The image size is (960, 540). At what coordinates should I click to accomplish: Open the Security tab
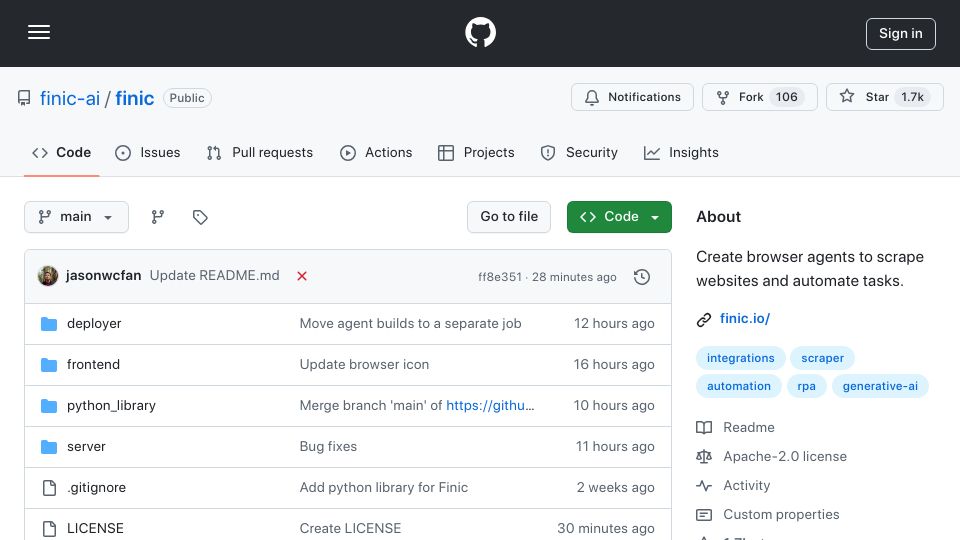579,152
